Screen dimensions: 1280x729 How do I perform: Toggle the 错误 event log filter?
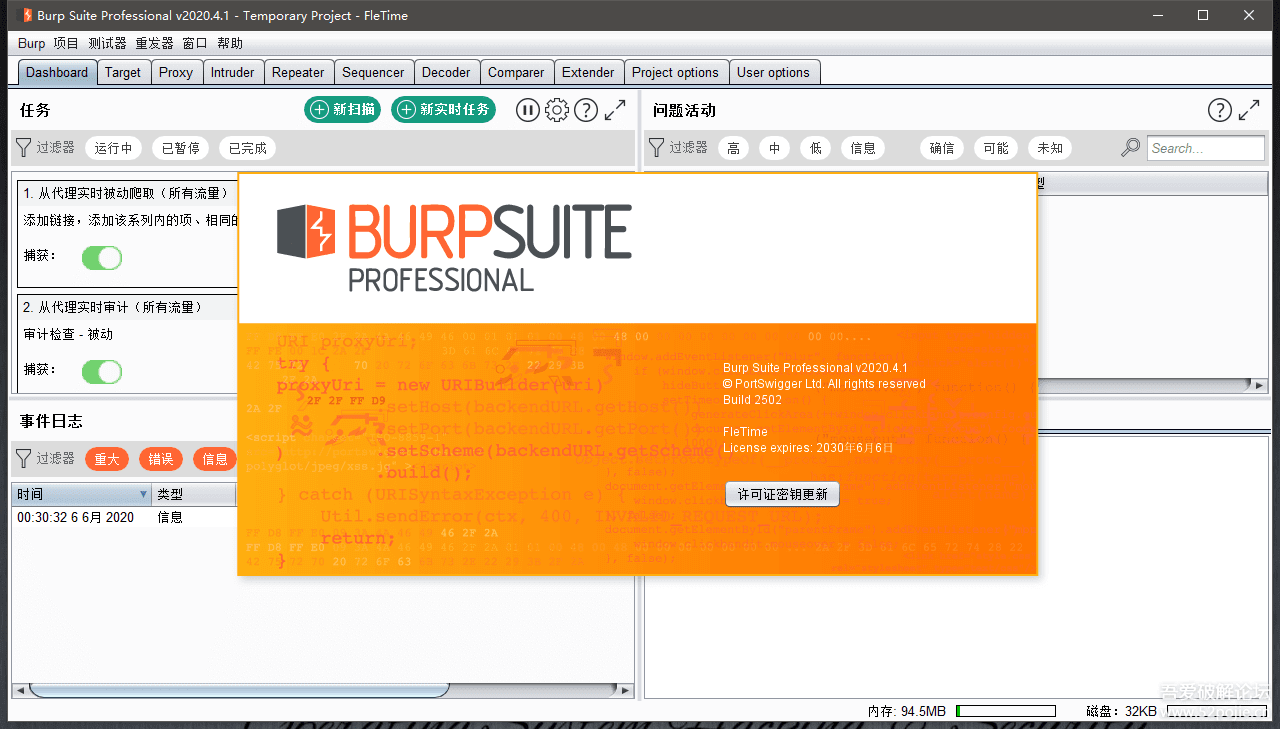click(161, 459)
